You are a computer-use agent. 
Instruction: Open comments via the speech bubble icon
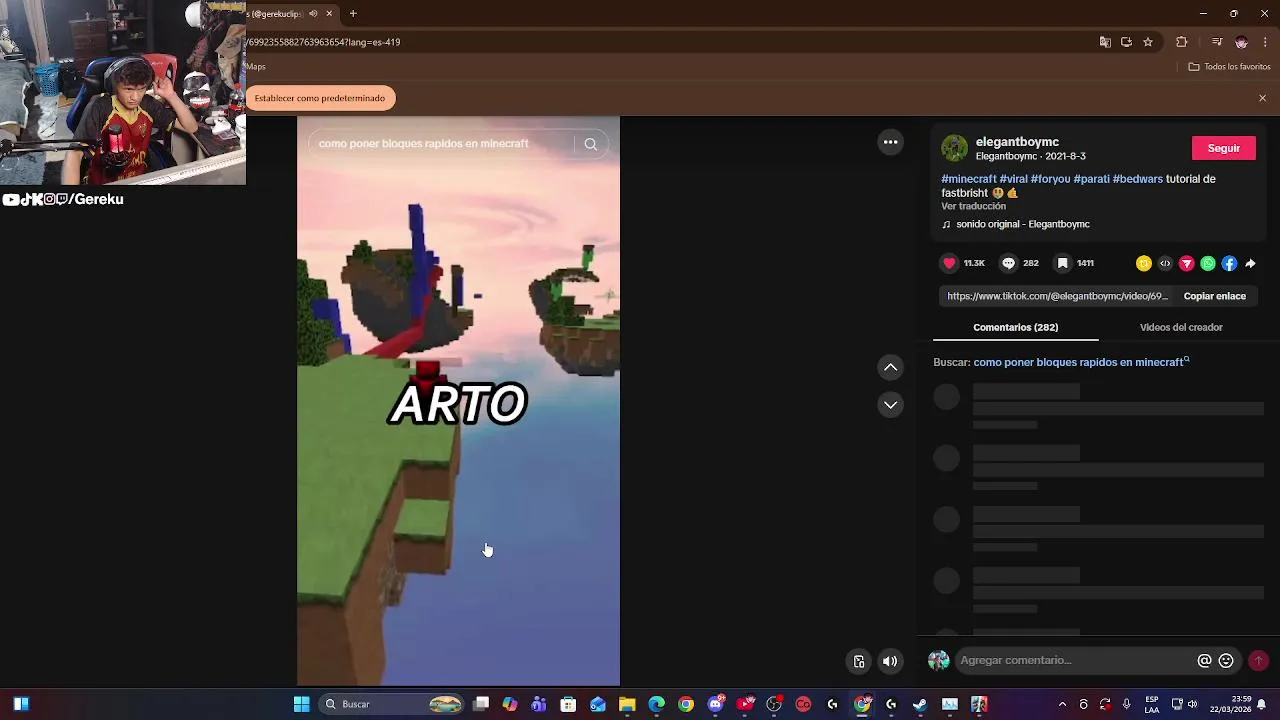tap(1009, 263)
